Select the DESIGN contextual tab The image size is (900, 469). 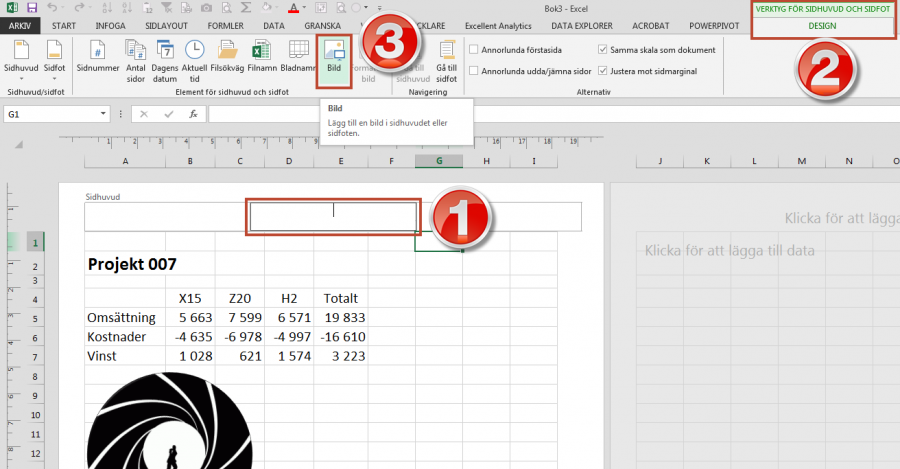click(x=822, y=26)
